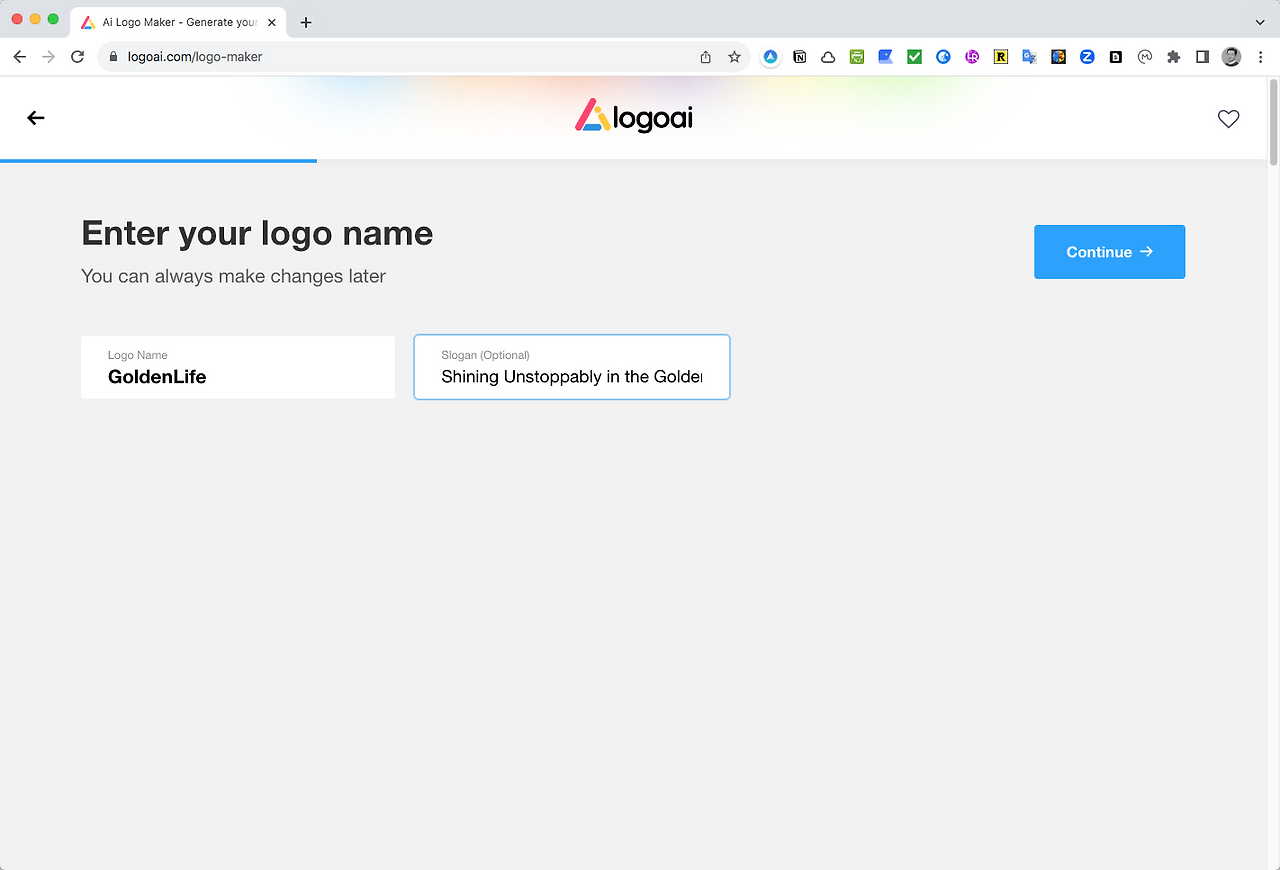Open a new browser tab
This screenshot has width=1280, height=870.
tap(306, 22)
